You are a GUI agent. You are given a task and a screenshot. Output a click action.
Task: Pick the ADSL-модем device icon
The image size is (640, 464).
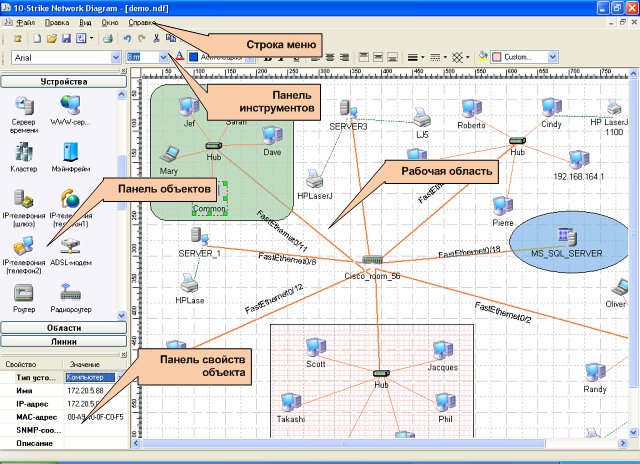[71, 244]
